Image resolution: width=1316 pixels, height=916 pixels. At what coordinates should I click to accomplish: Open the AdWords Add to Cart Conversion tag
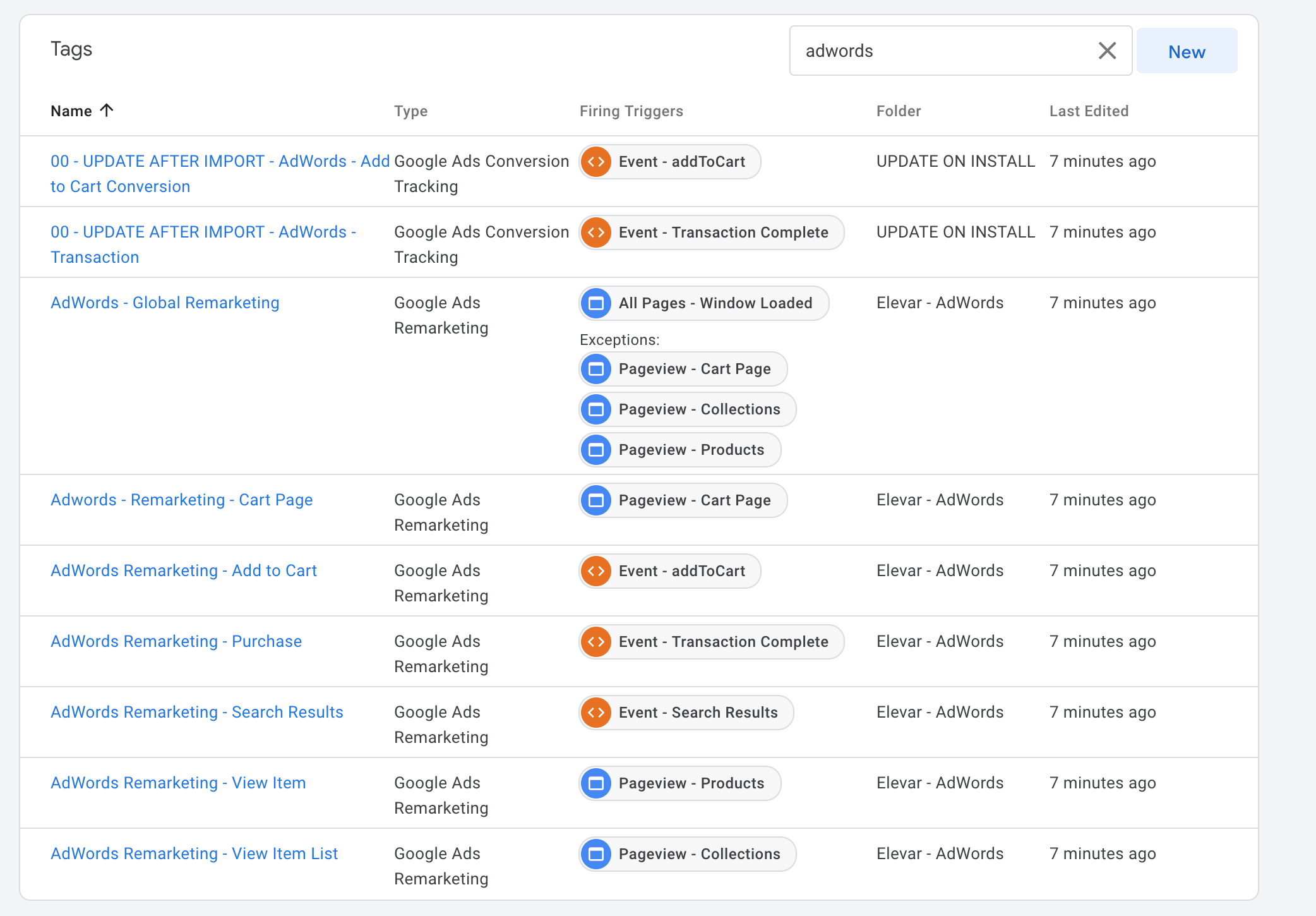coord(220,174)
